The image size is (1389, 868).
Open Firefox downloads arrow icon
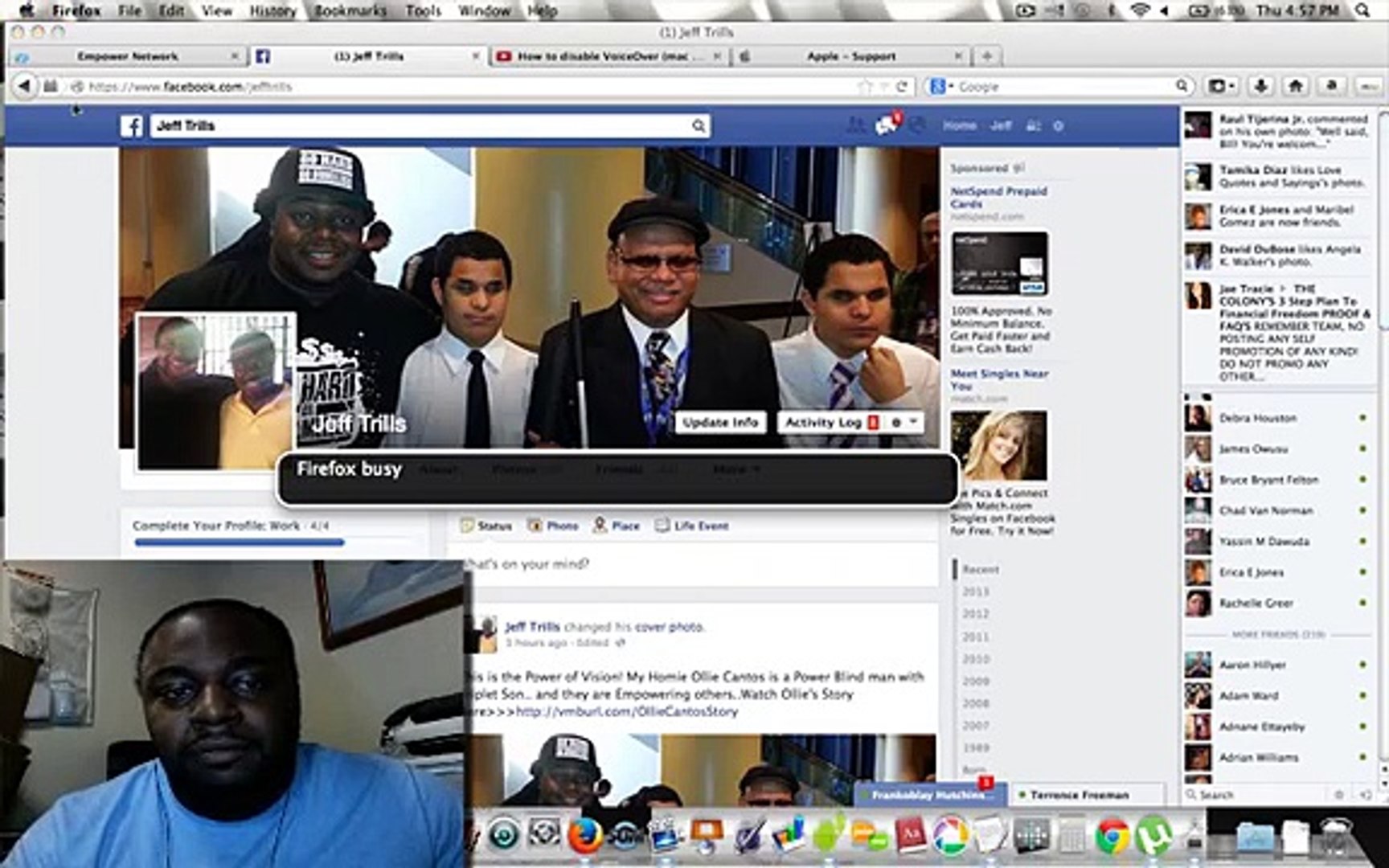pos(1260,86)
